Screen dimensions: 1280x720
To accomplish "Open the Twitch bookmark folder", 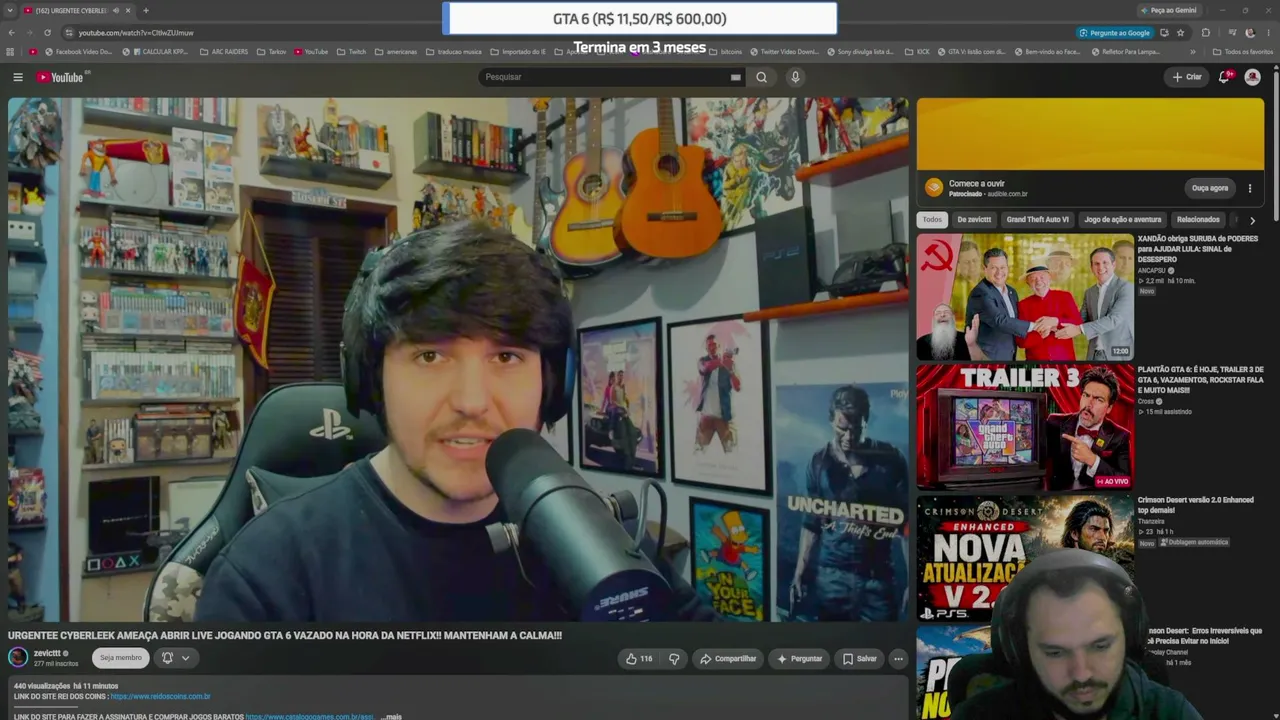I will (x=351, y=52).
